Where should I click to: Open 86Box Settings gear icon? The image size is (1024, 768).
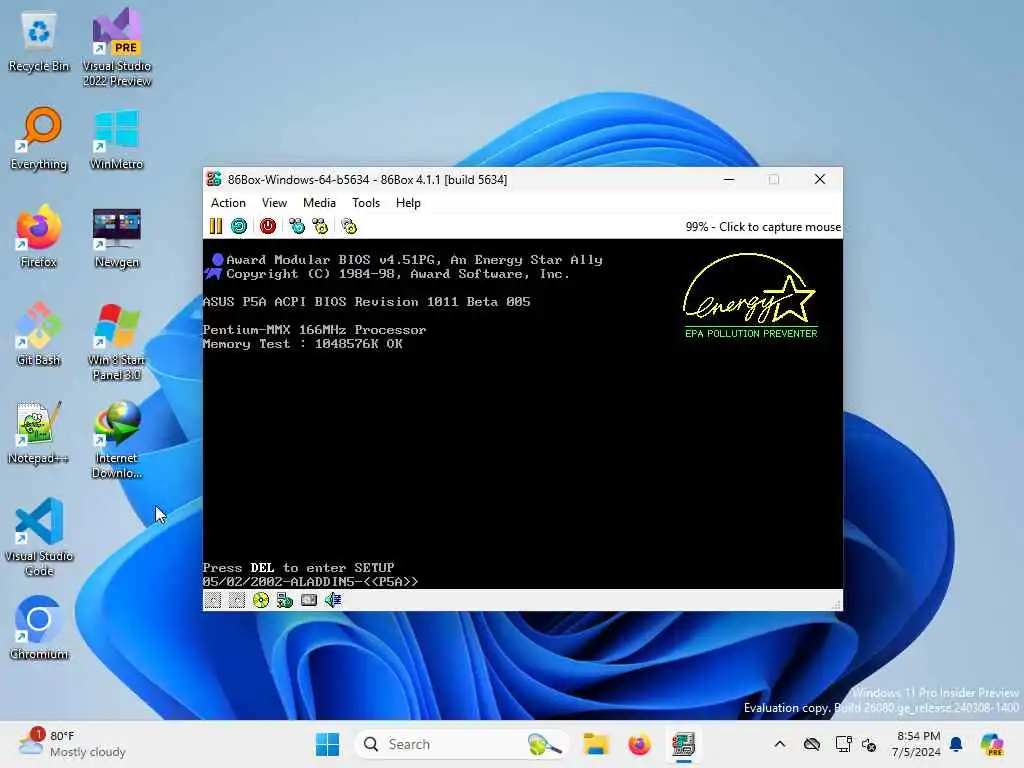click(349, 227)
